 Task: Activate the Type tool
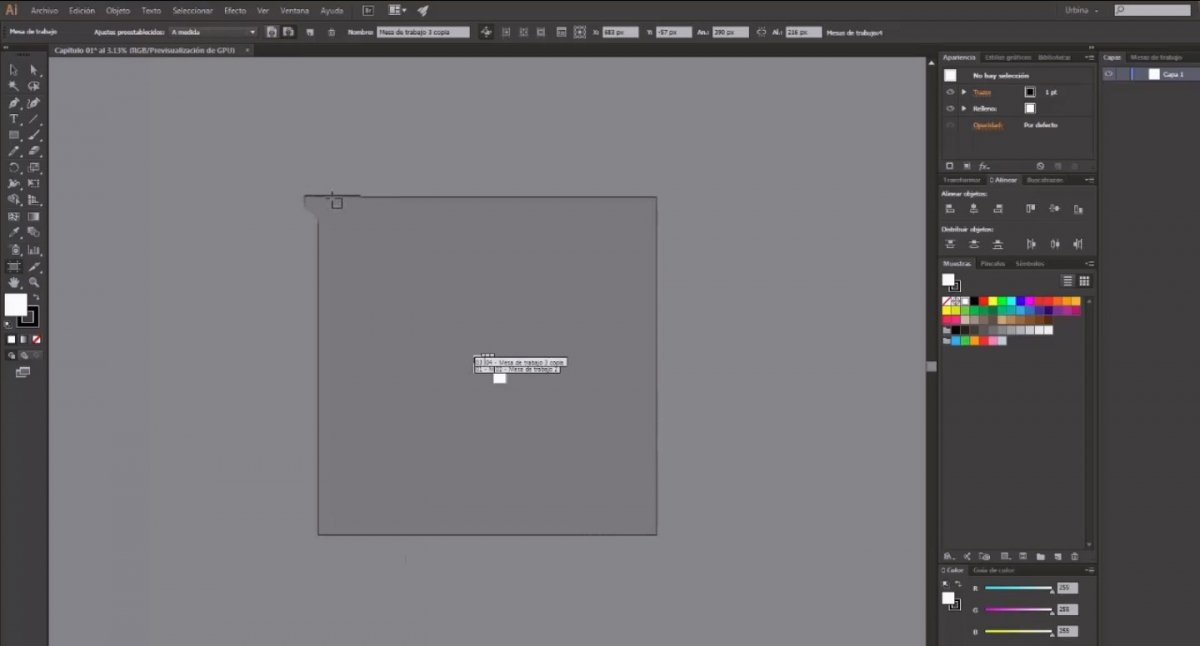(x=14, y=119)
